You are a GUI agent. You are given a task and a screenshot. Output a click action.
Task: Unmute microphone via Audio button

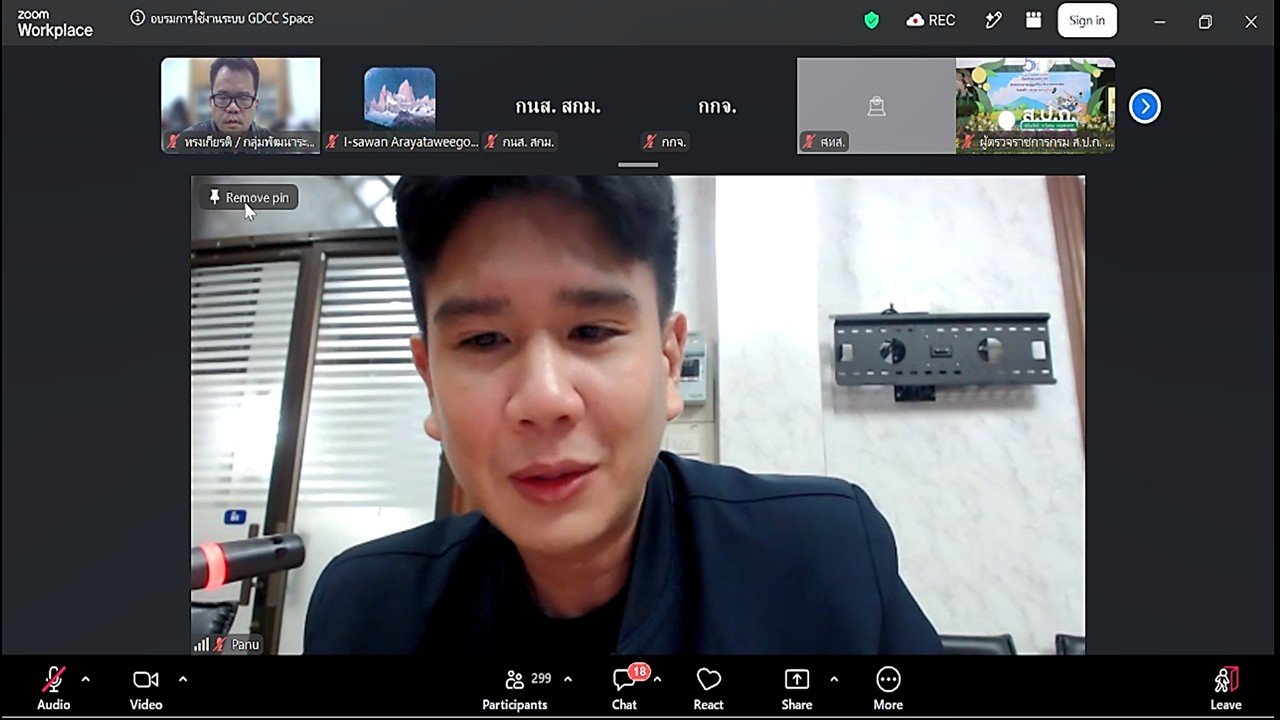53,689
